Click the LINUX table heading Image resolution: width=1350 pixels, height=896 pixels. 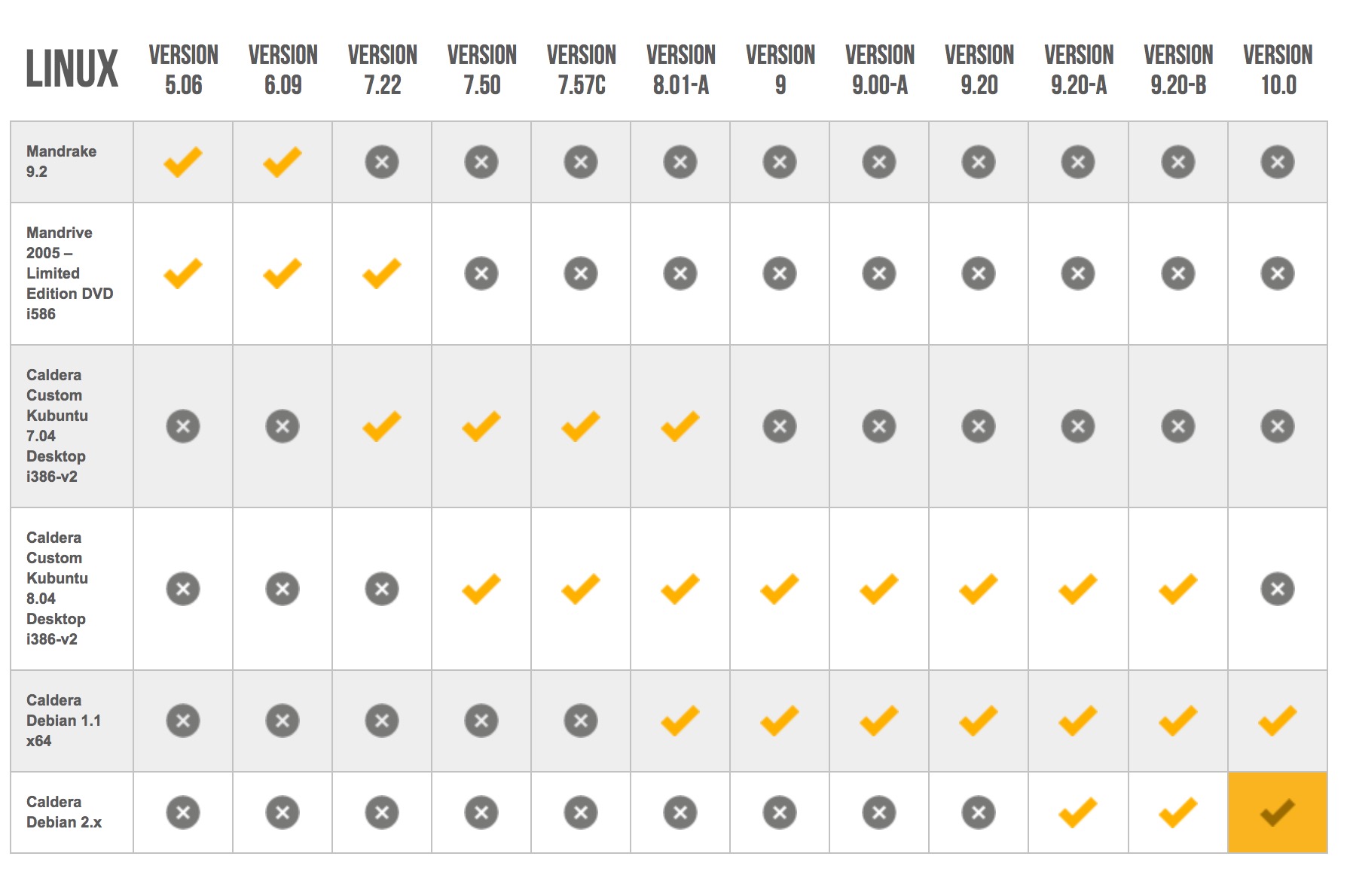click(72, 69)
